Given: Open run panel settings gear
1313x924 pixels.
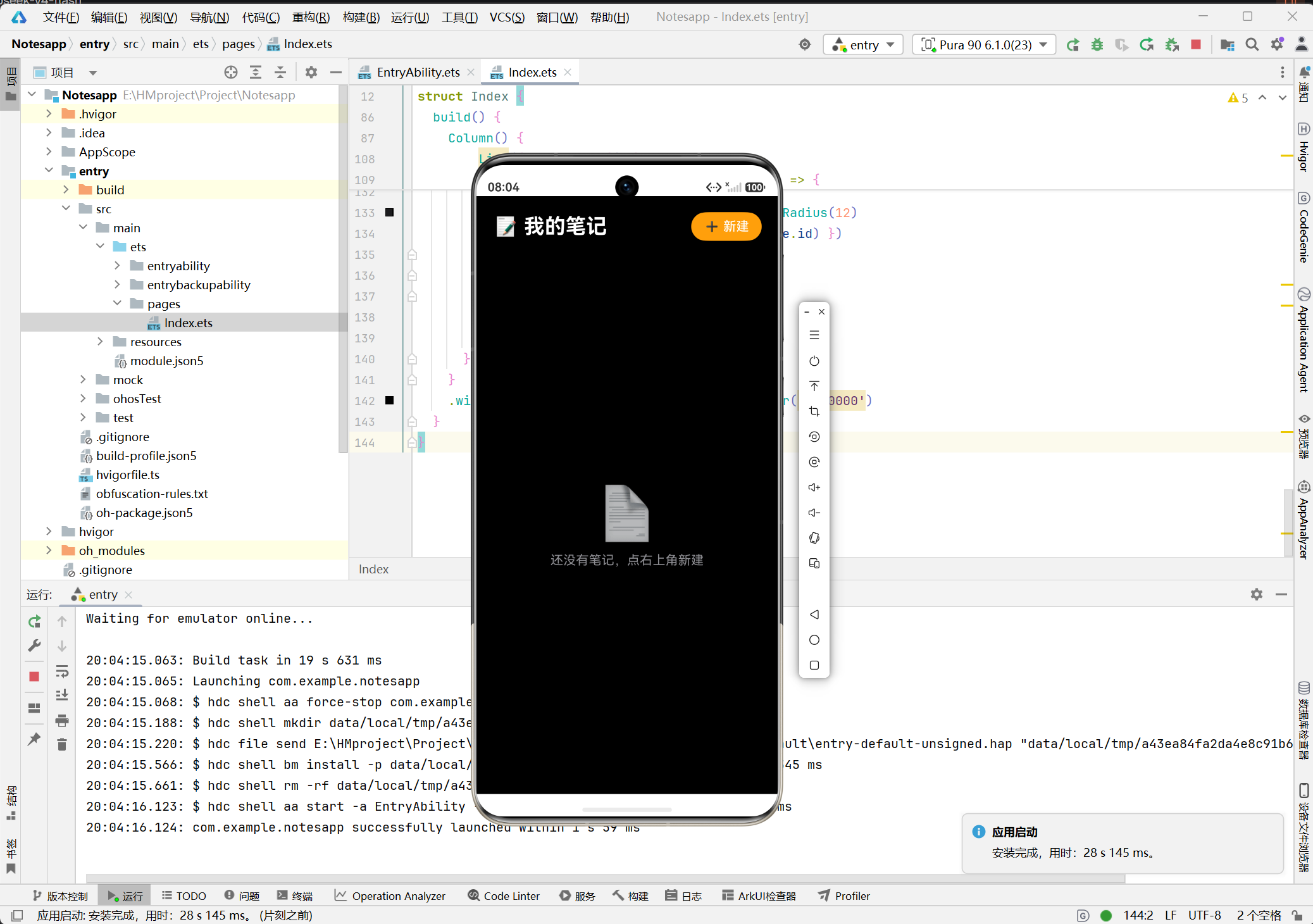Looking at the screenshot, I should coord(1257,594).
